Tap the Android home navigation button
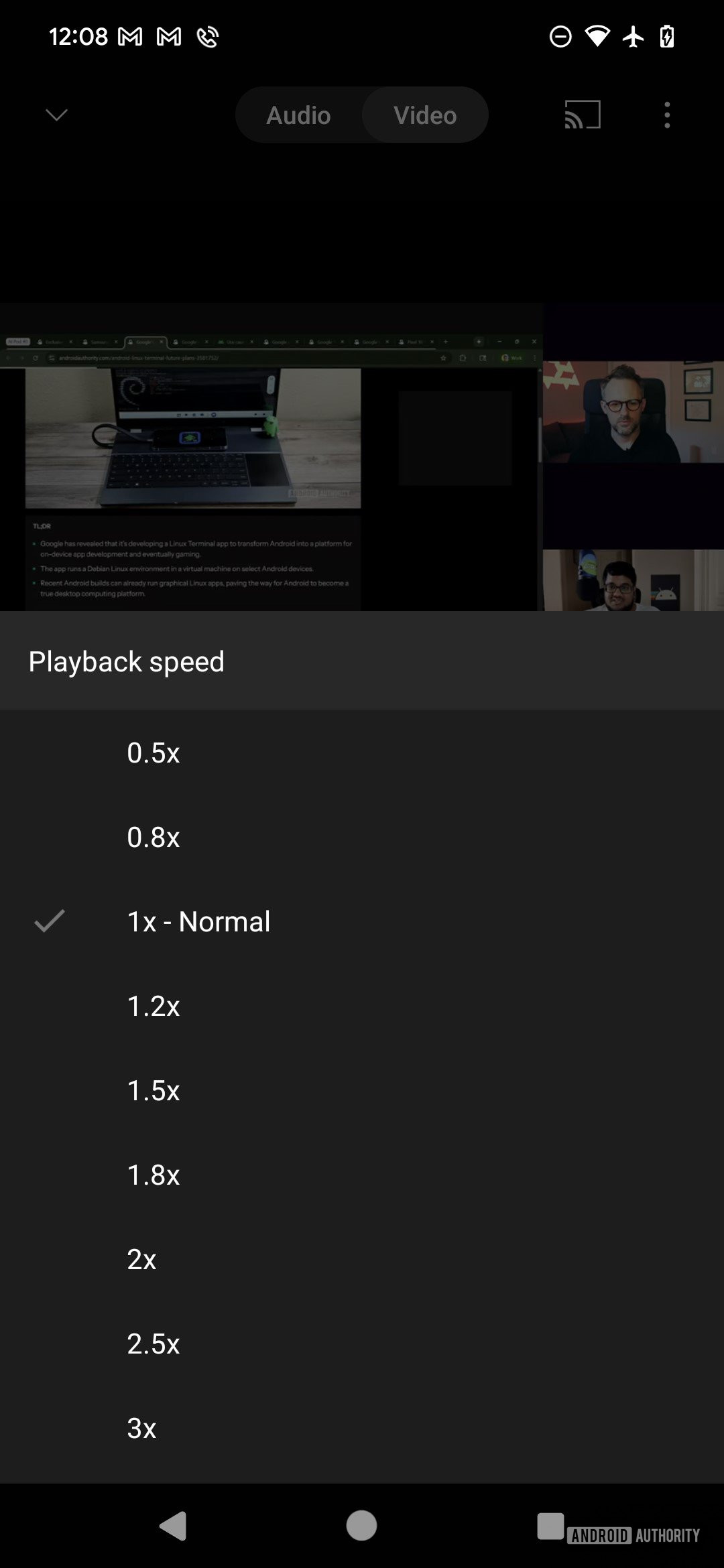This screenshot has width=724, height=1568. tap(361, 1526)
